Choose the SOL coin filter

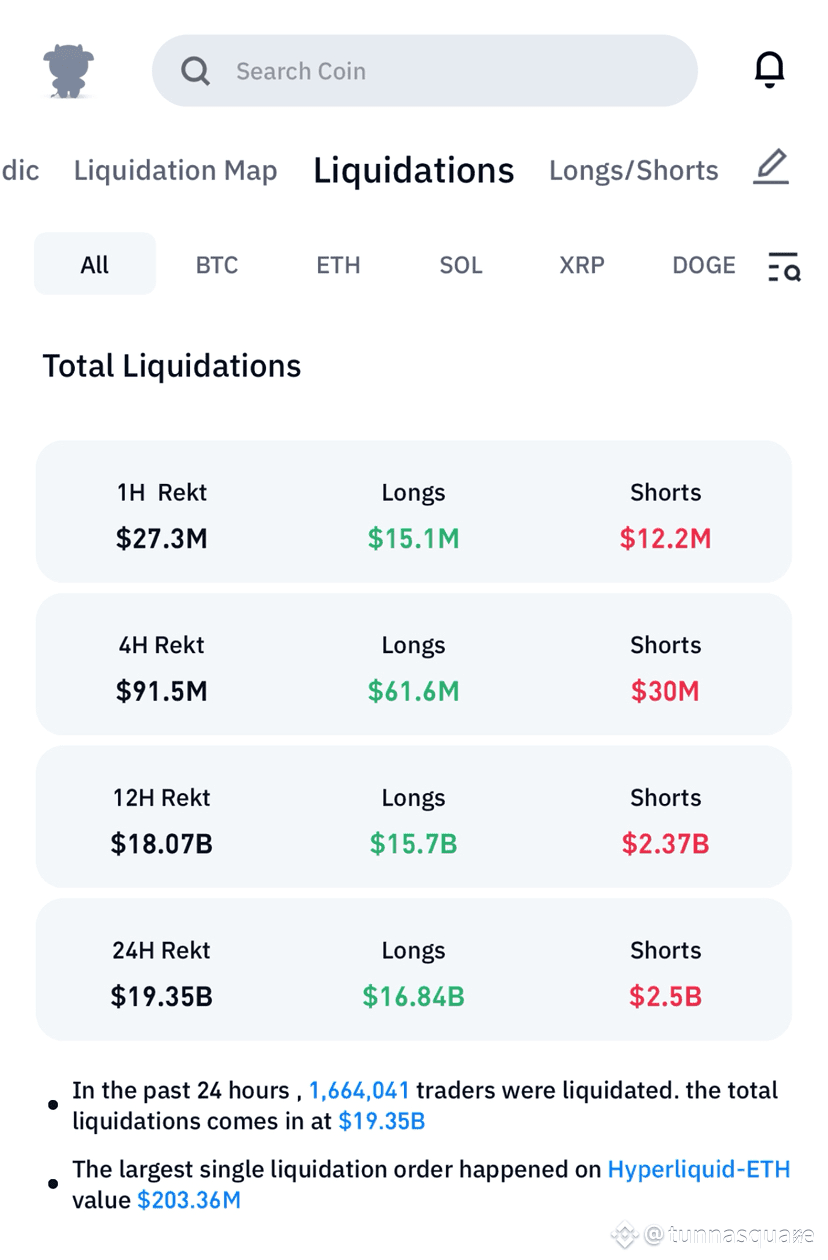coord(461,265)
